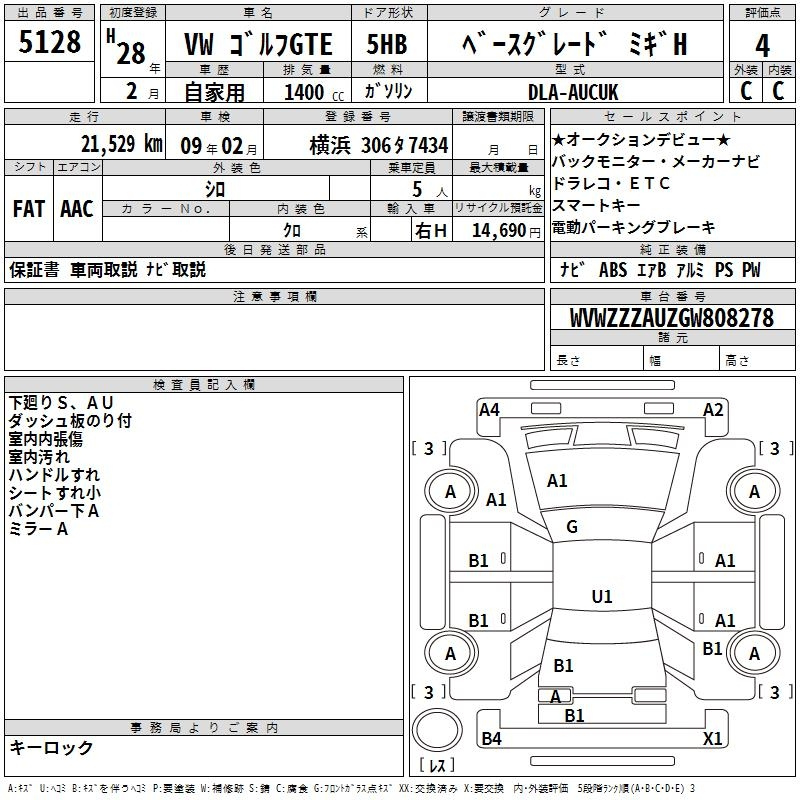Click the recycle deposit 14,690円

[x=506, y=231]
